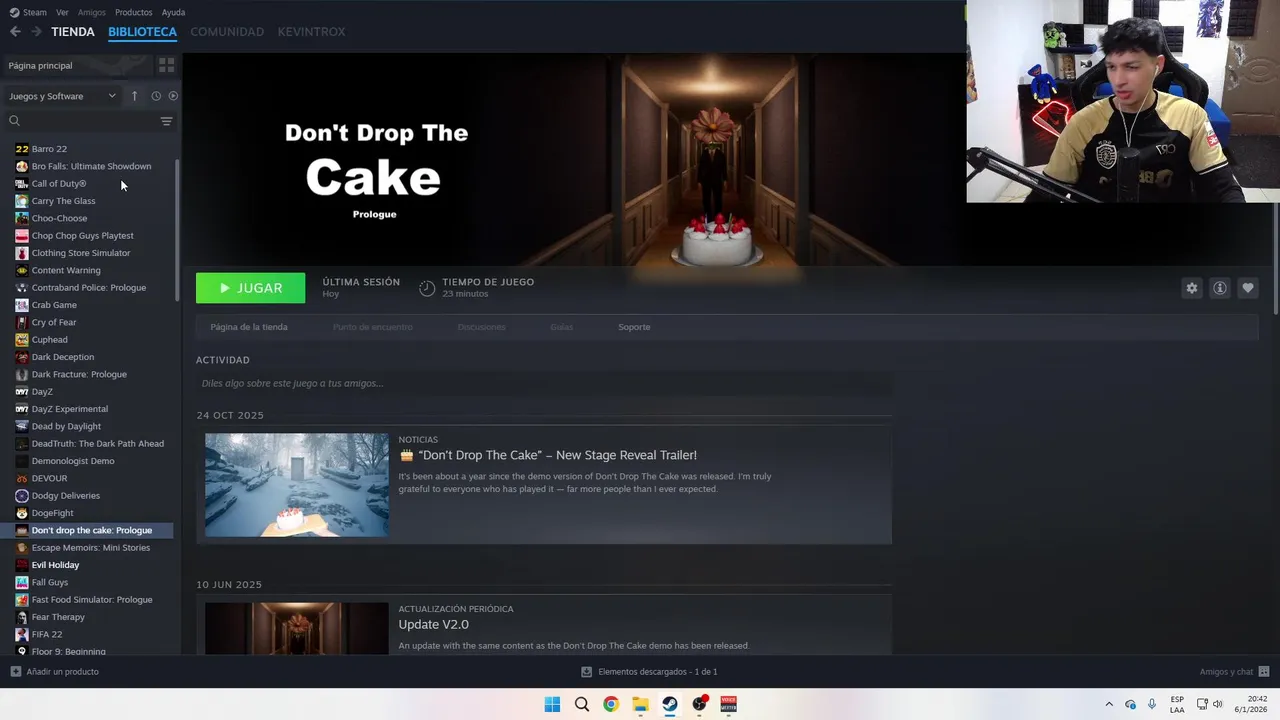
Task: Select Dead by Daylight in library
Action: (x=66, y=427)
